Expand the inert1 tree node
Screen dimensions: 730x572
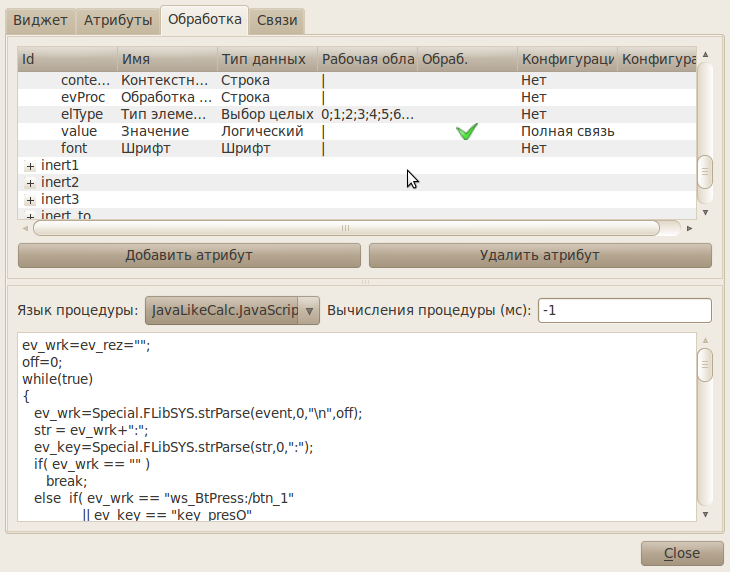tap(30, 165)
